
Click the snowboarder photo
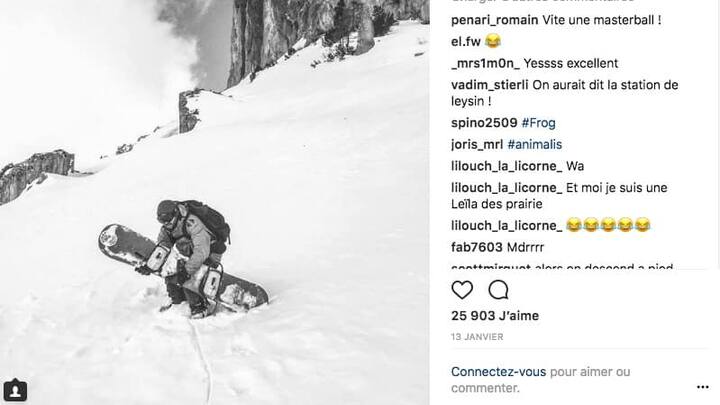click(x=214, y=202)
